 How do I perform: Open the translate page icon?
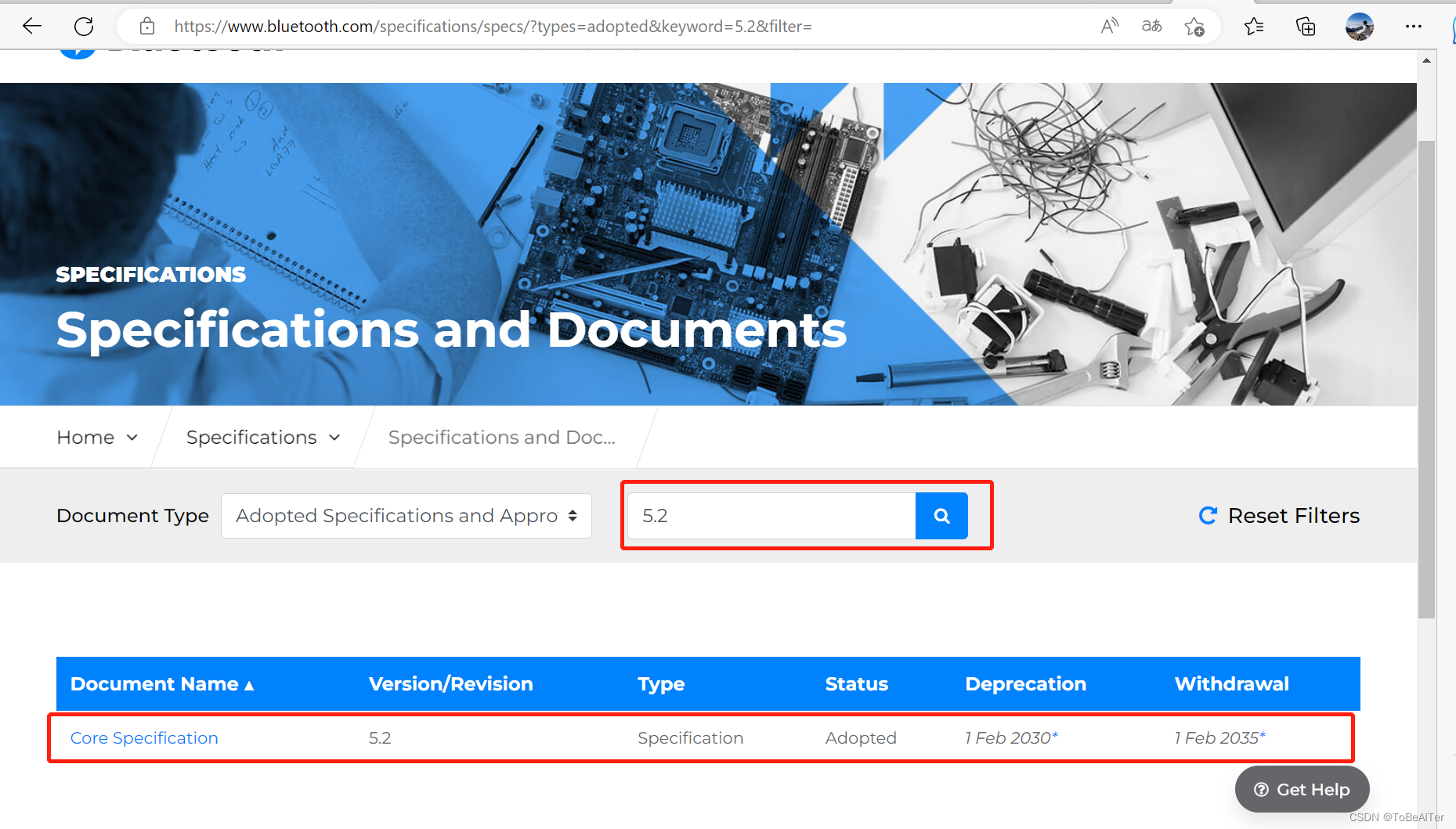(x=1151, y=27)
